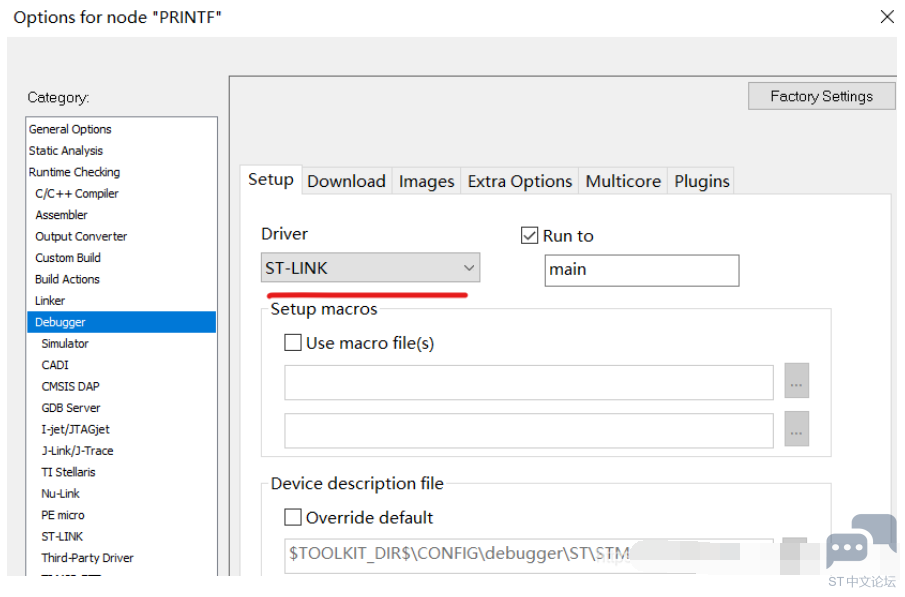Click browse button for first macro file
Image resolution: width=905 pixels, height=597 pixels.
[x=796, y=382]
